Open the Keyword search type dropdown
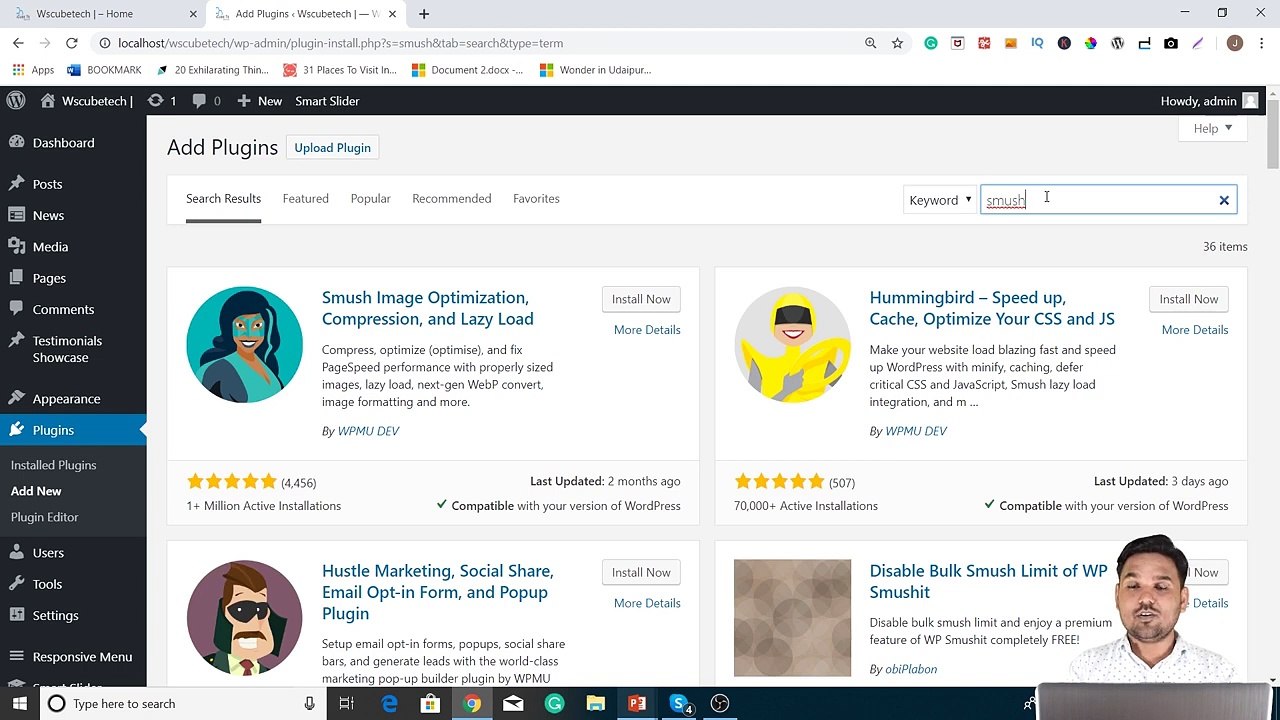The image size is (1280, 720). click(x=940, y=200)
